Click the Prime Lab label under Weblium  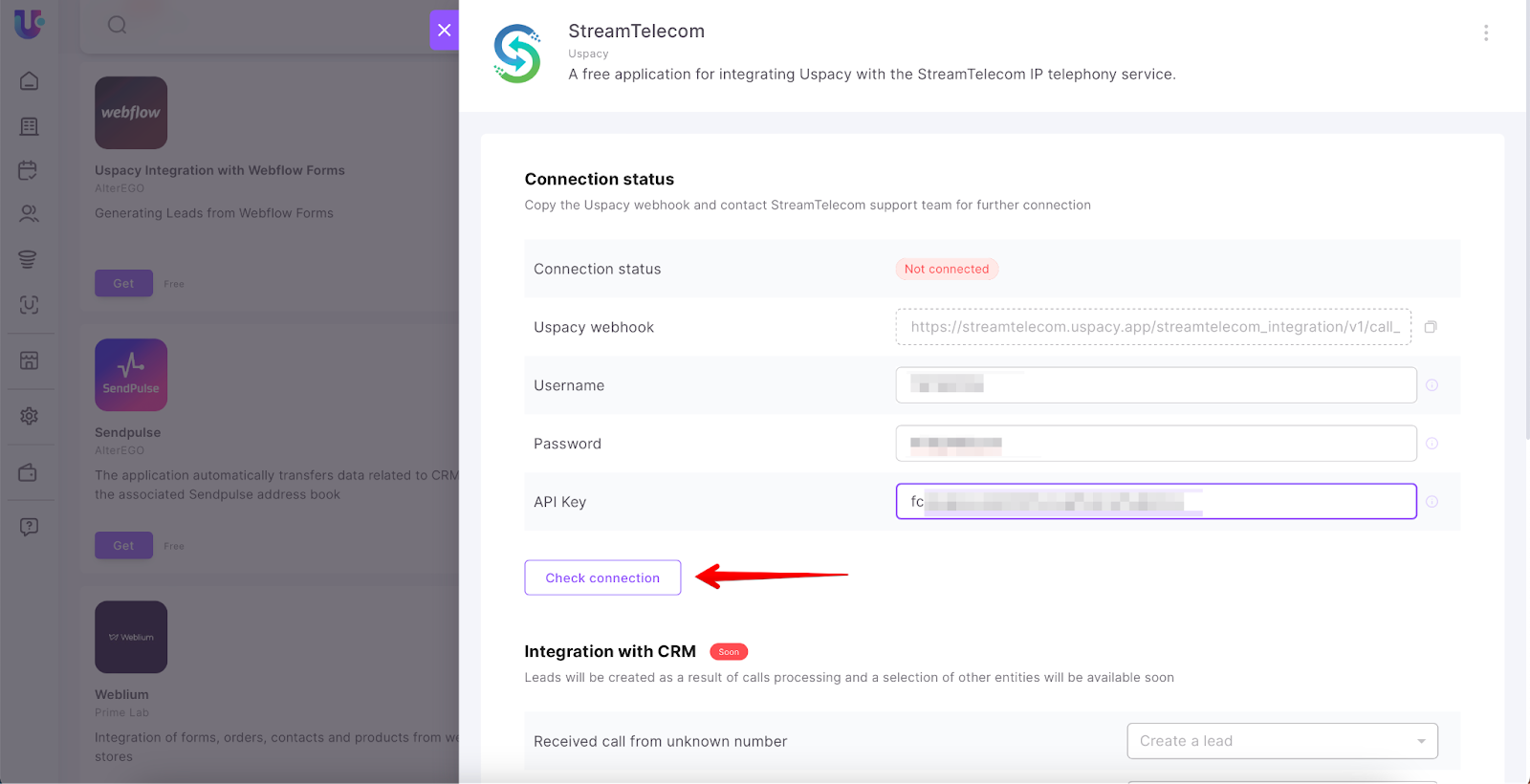(121, 712)
